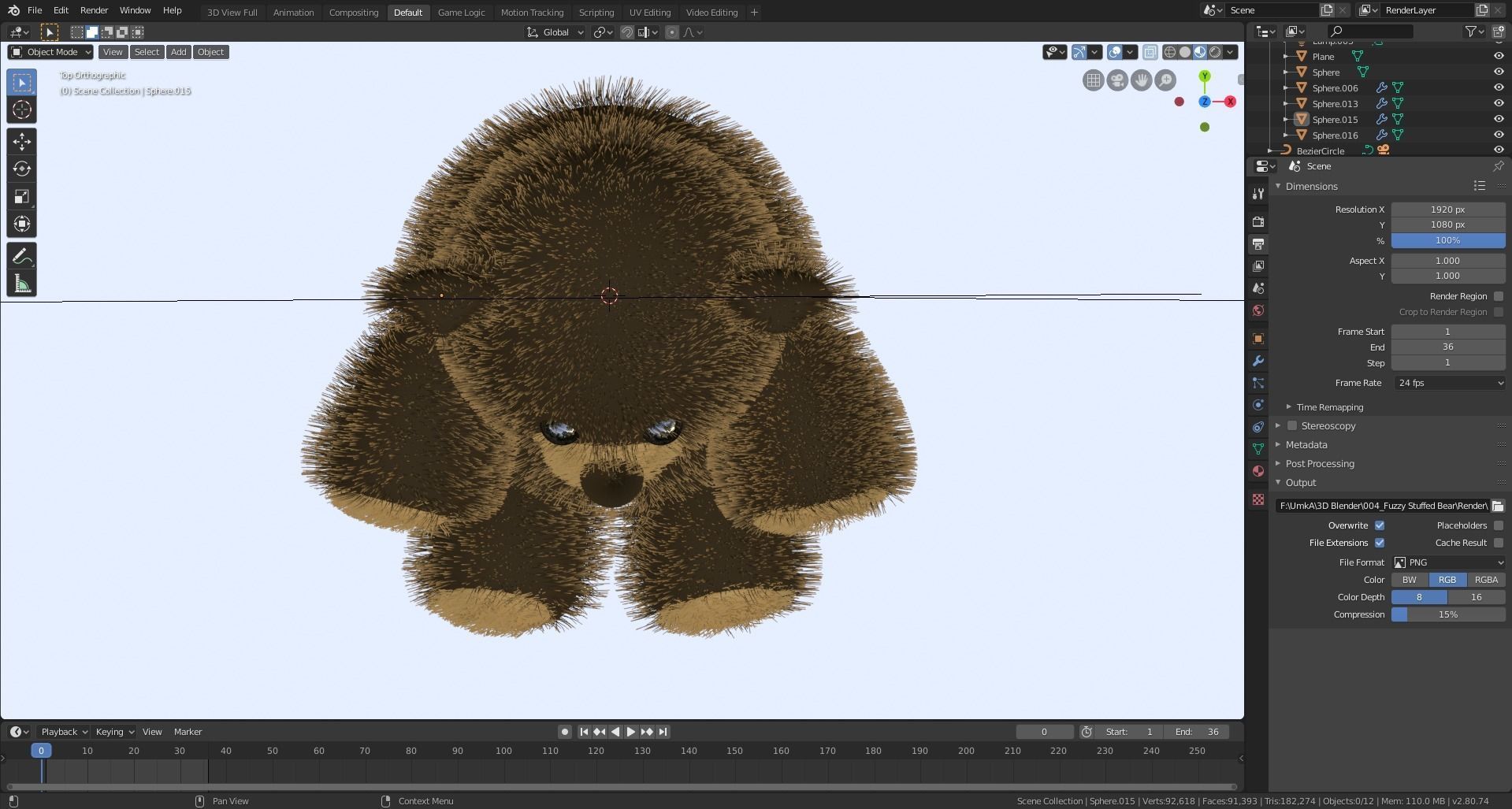Open the File Format dropdown

[1448, 562]
